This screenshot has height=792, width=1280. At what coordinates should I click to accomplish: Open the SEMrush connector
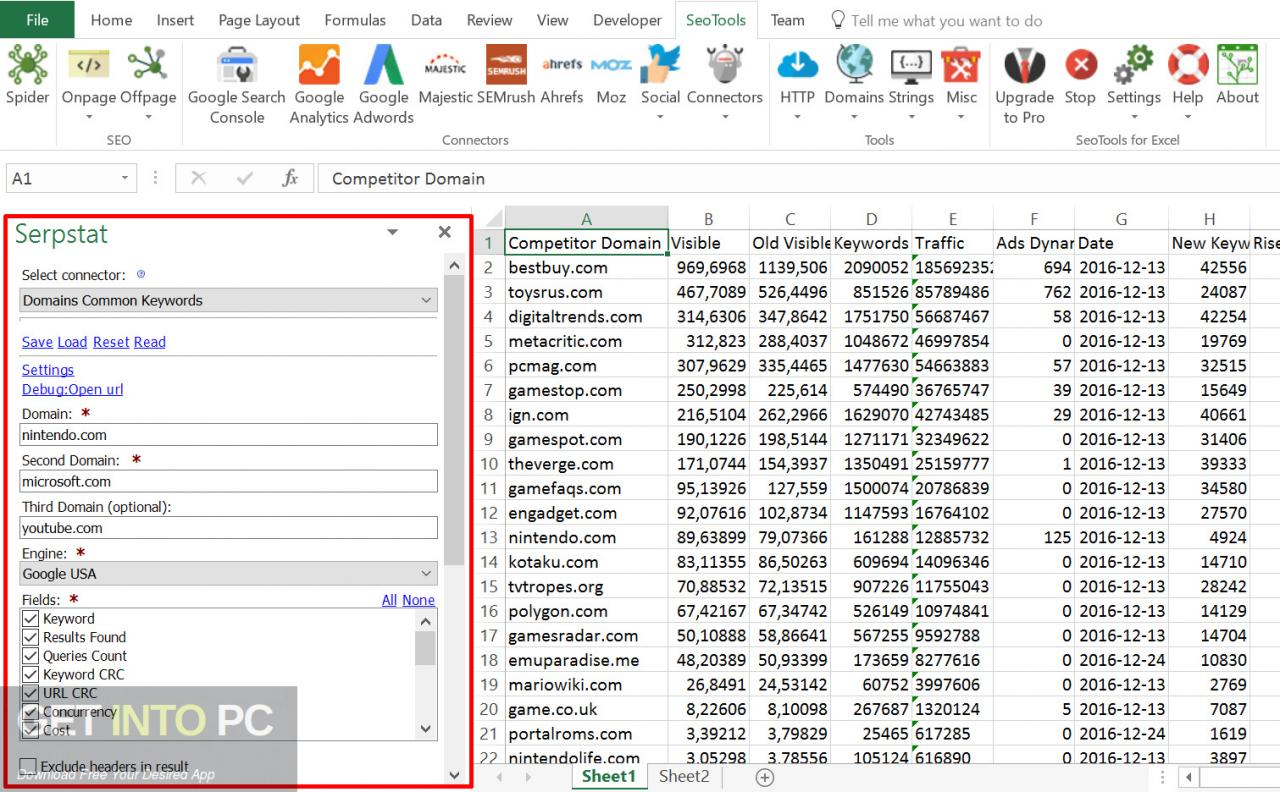(x=506, y=77)
